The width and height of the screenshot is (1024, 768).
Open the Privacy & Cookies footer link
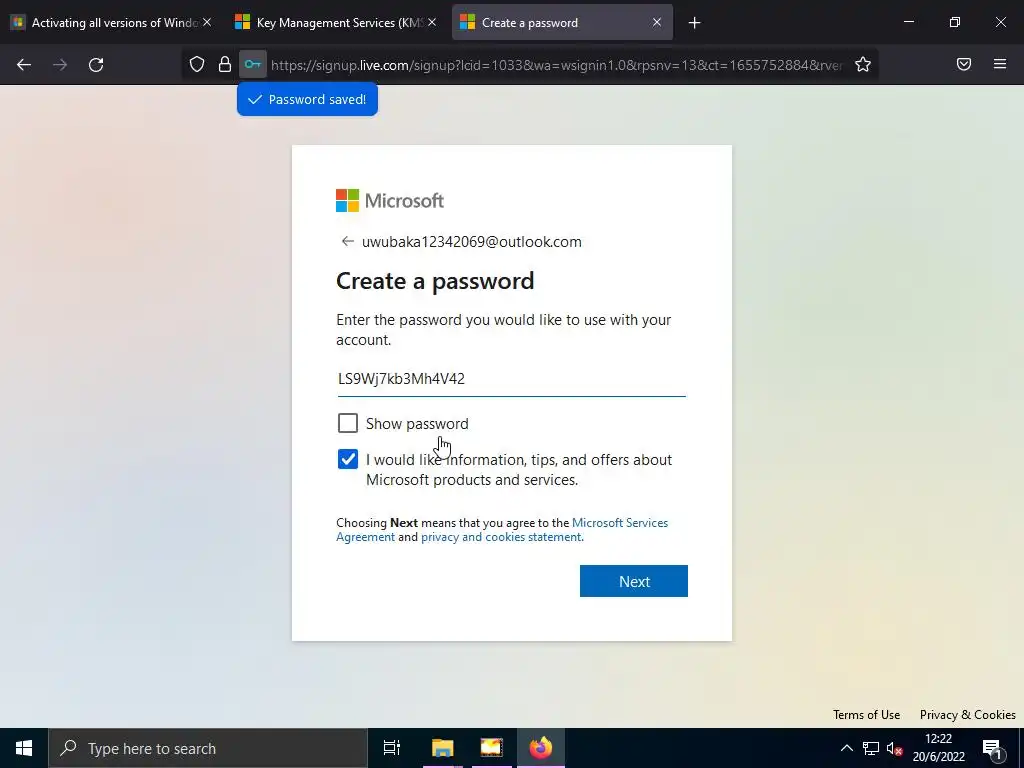click(967, 714)
